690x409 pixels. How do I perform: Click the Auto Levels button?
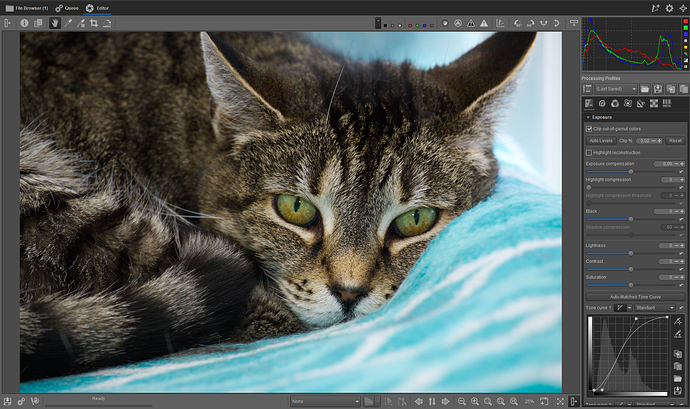[x=599, y=141]
